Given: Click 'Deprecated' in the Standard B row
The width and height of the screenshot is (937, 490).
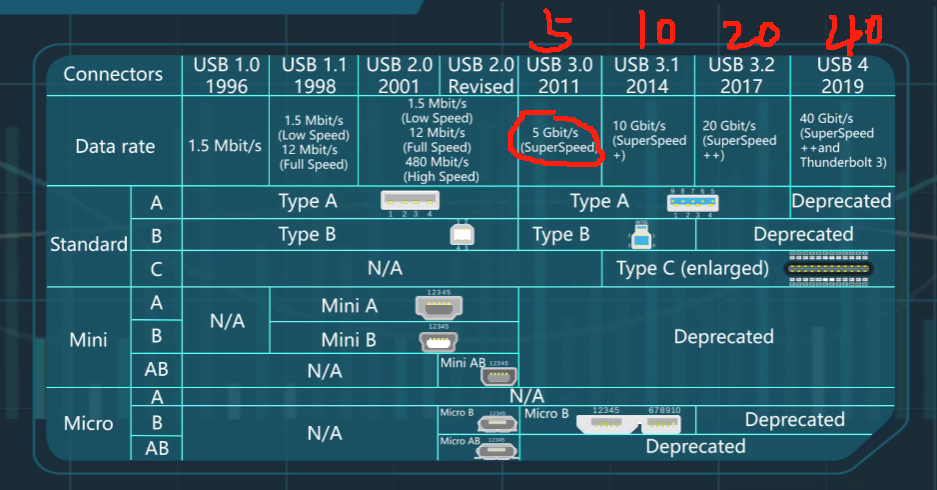Looking at the screenshot, I should tap(803, 234).
